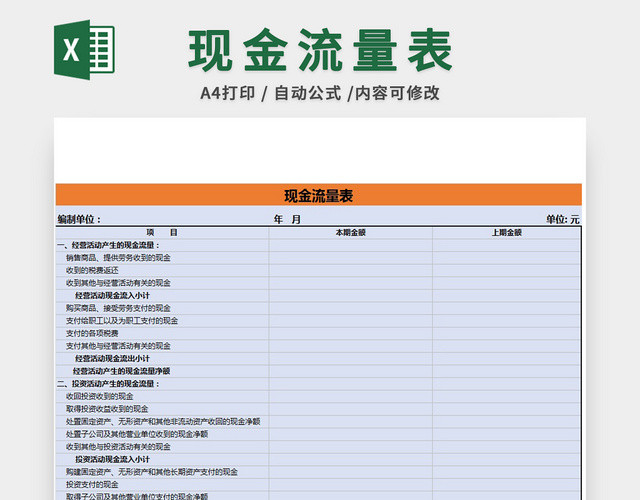The image size is (640, 500).
Task: Click the 投资支付的现金 row
Action: point(318,485)
